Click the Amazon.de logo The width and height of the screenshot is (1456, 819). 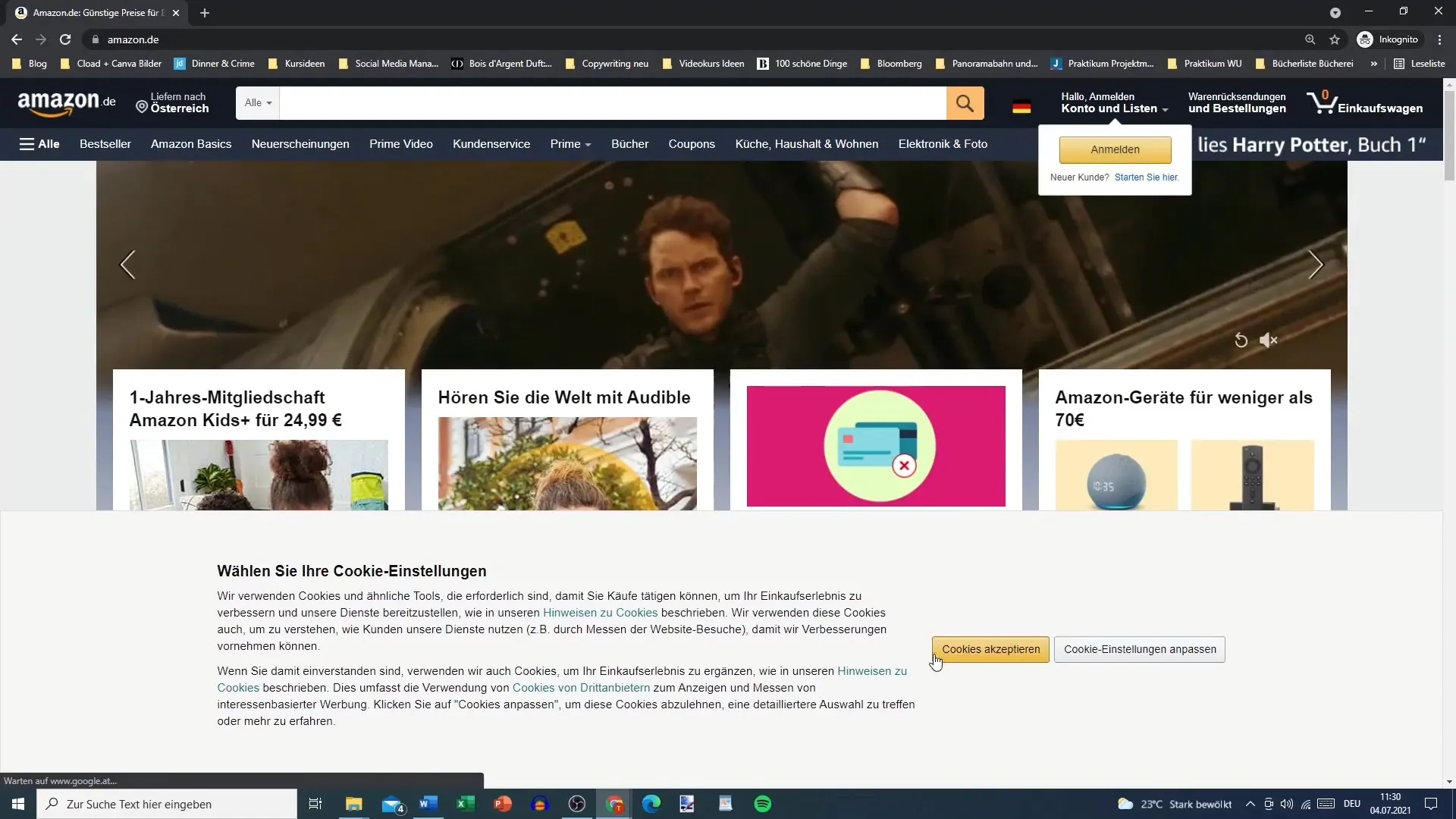[x=66, y=103]
